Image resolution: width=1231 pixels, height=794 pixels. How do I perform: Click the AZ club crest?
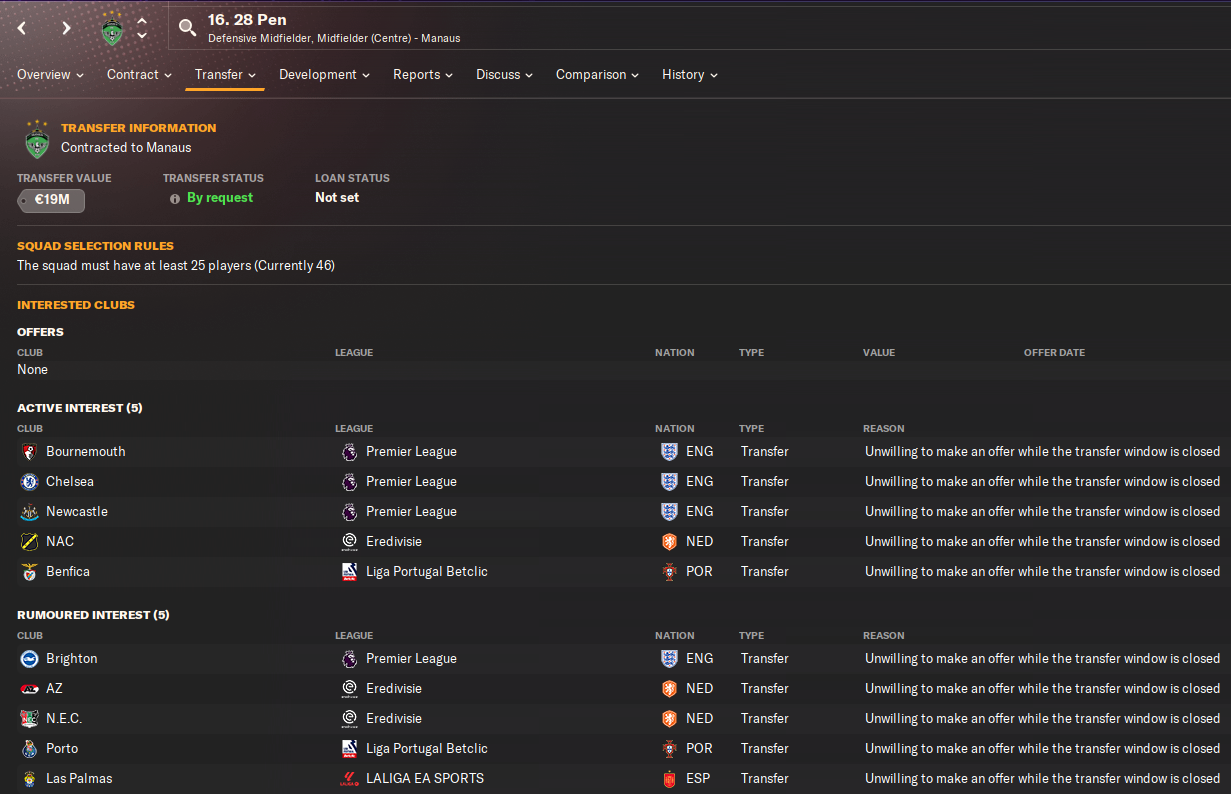29,689
